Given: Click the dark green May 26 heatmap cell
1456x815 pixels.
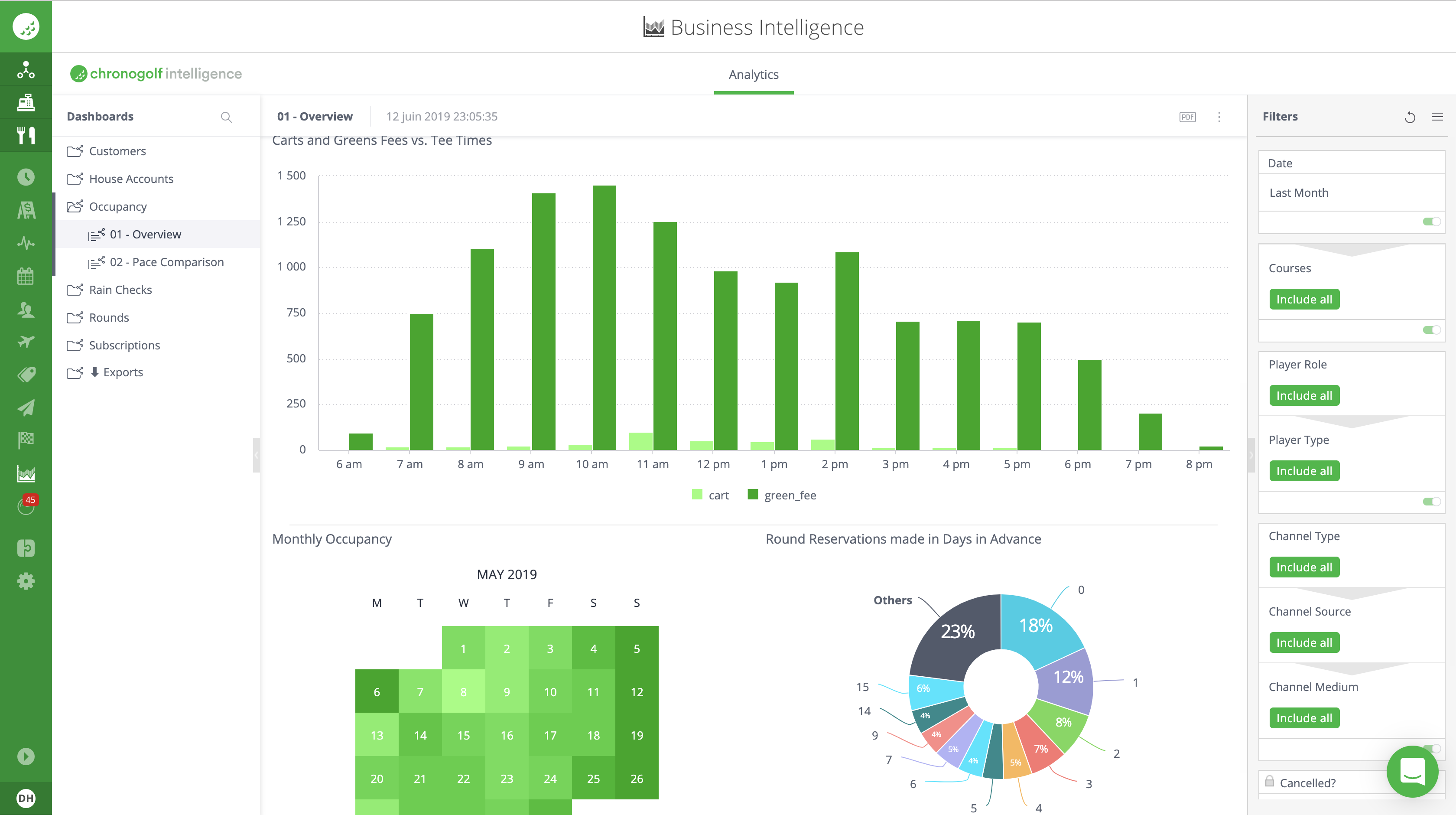Looking at the screenshot, I should (x=637, y=778).
